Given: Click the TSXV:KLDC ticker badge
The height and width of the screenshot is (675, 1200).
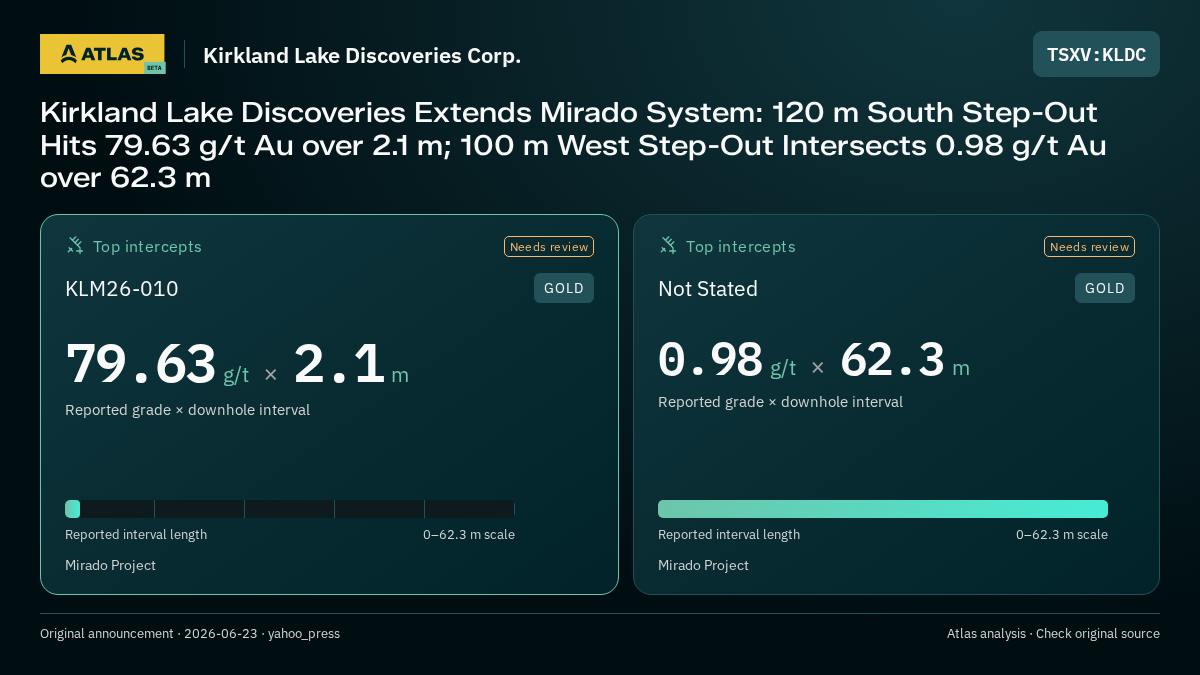Looking at the screenshot, I should (1096, 54).
